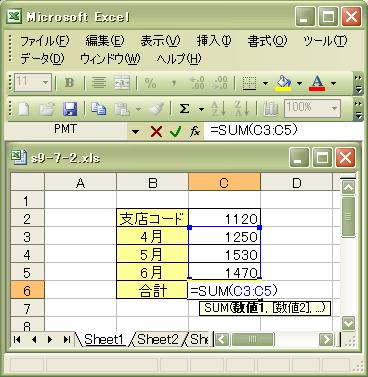Select row 2 header

point(27,219)
